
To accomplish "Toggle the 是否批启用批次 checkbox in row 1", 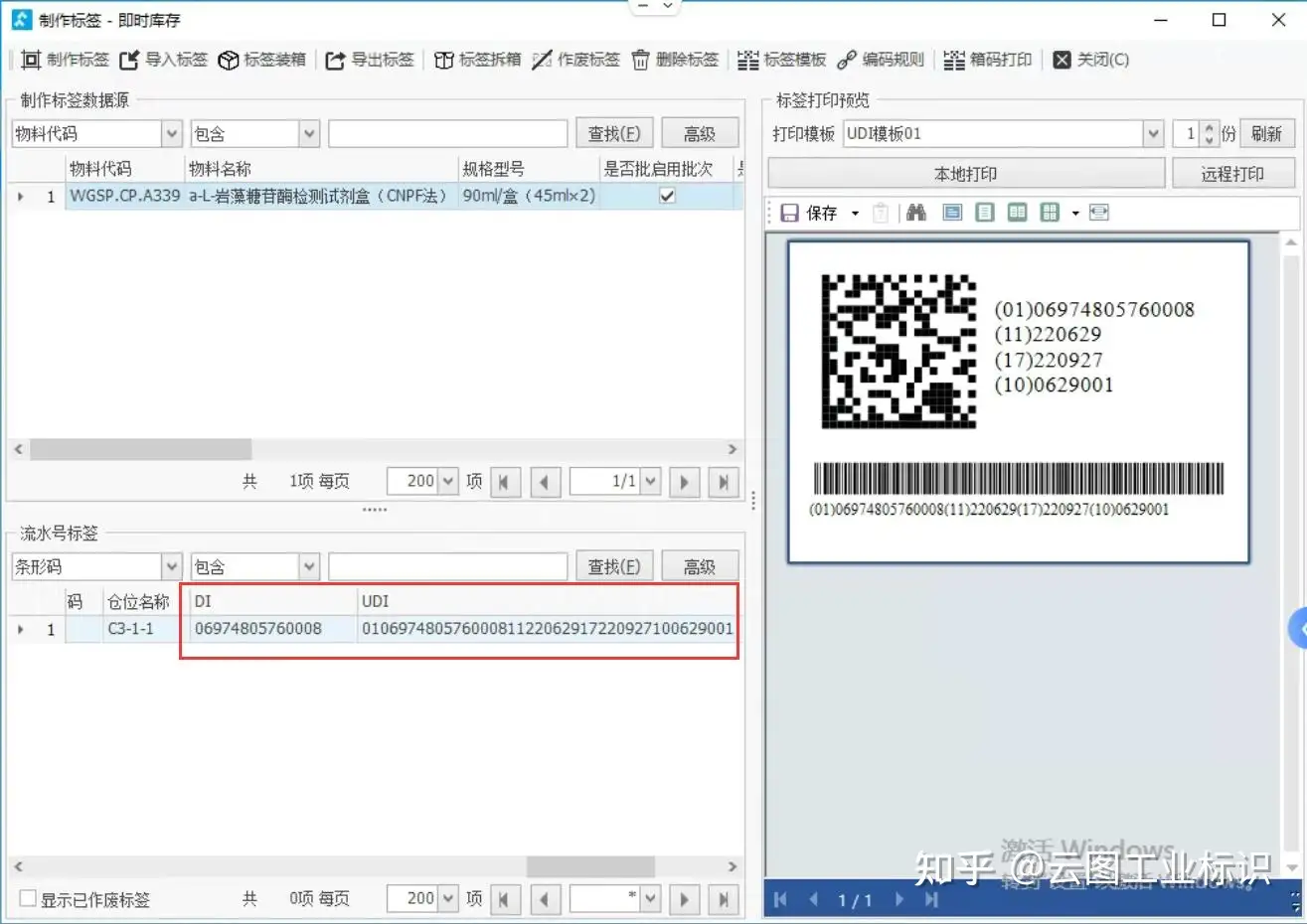I will (667, 196).
